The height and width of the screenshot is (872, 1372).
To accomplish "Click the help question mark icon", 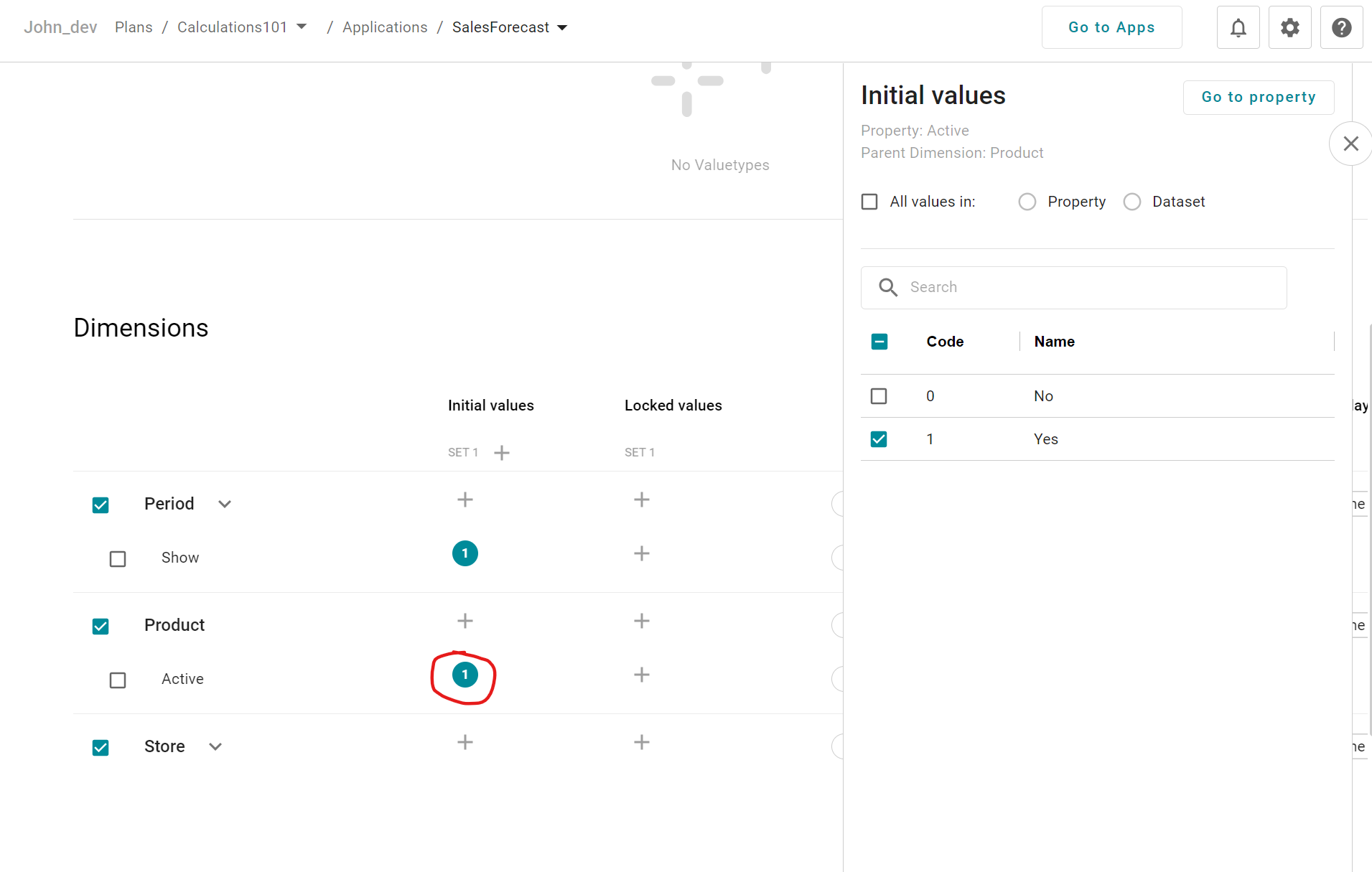I will 1341,28.
